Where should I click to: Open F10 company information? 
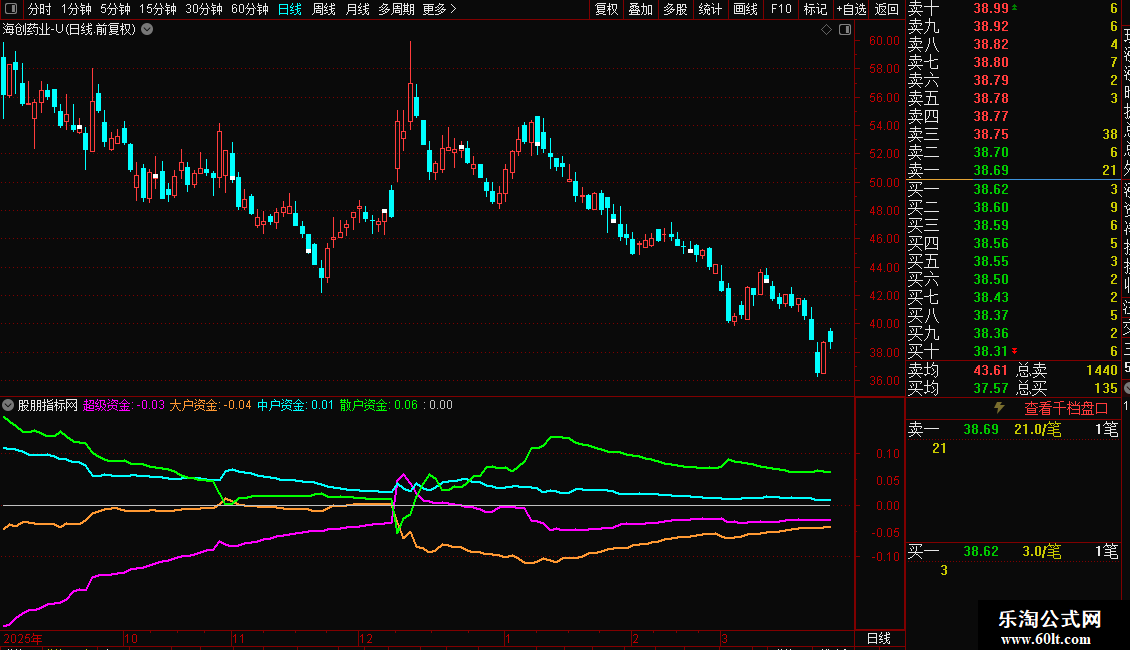click(781, 9)
